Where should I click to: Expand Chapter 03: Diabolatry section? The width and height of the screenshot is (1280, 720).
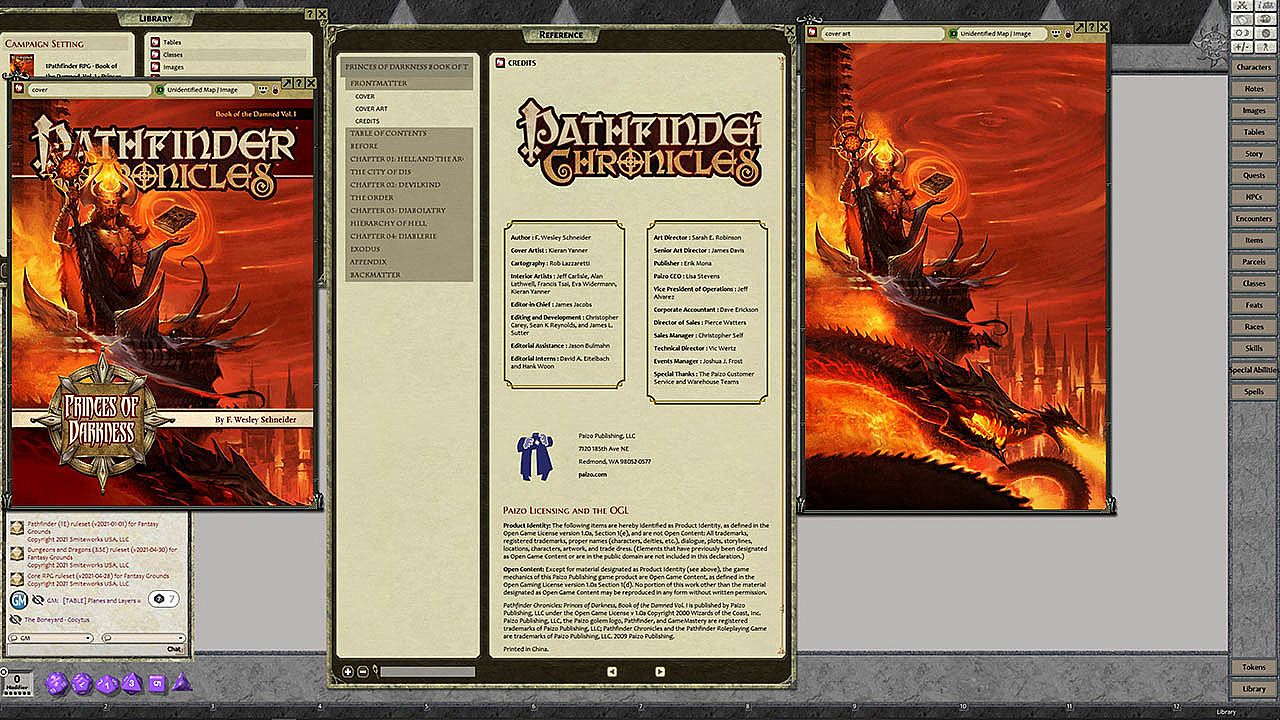pos(409,210)
